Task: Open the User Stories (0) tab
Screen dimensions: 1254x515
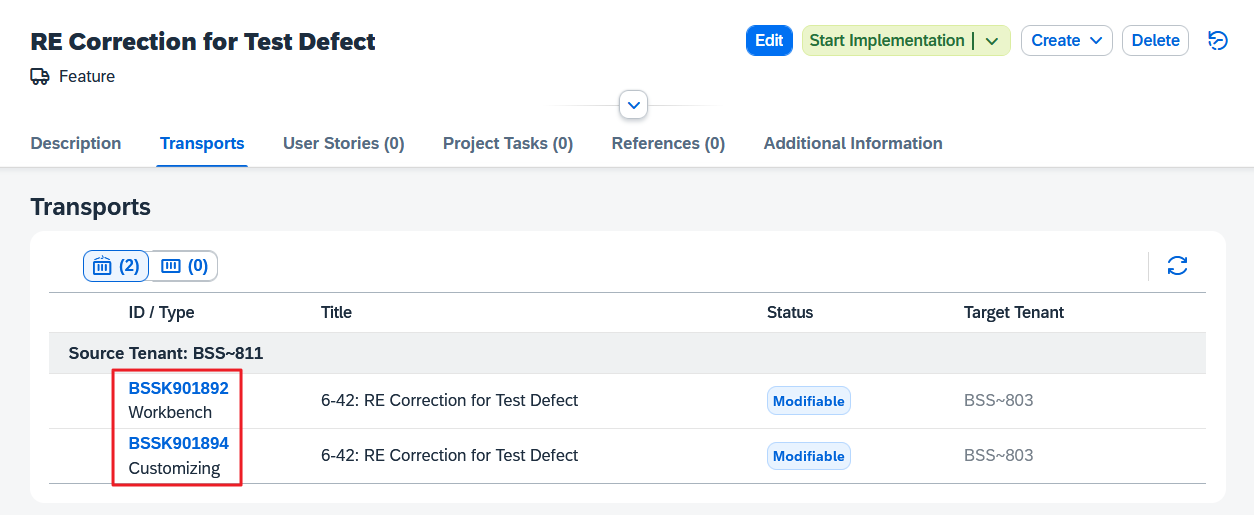Action: point(343,143)
